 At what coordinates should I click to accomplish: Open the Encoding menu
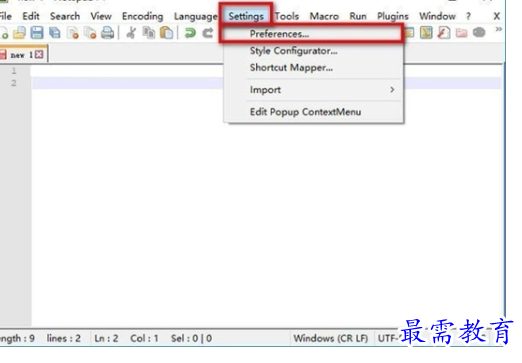coord(143,16)
